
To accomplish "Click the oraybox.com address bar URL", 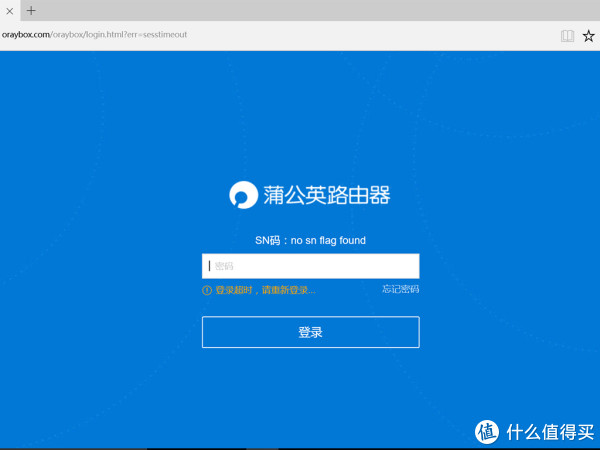I will pyautogui.click(x=95, y=34).
